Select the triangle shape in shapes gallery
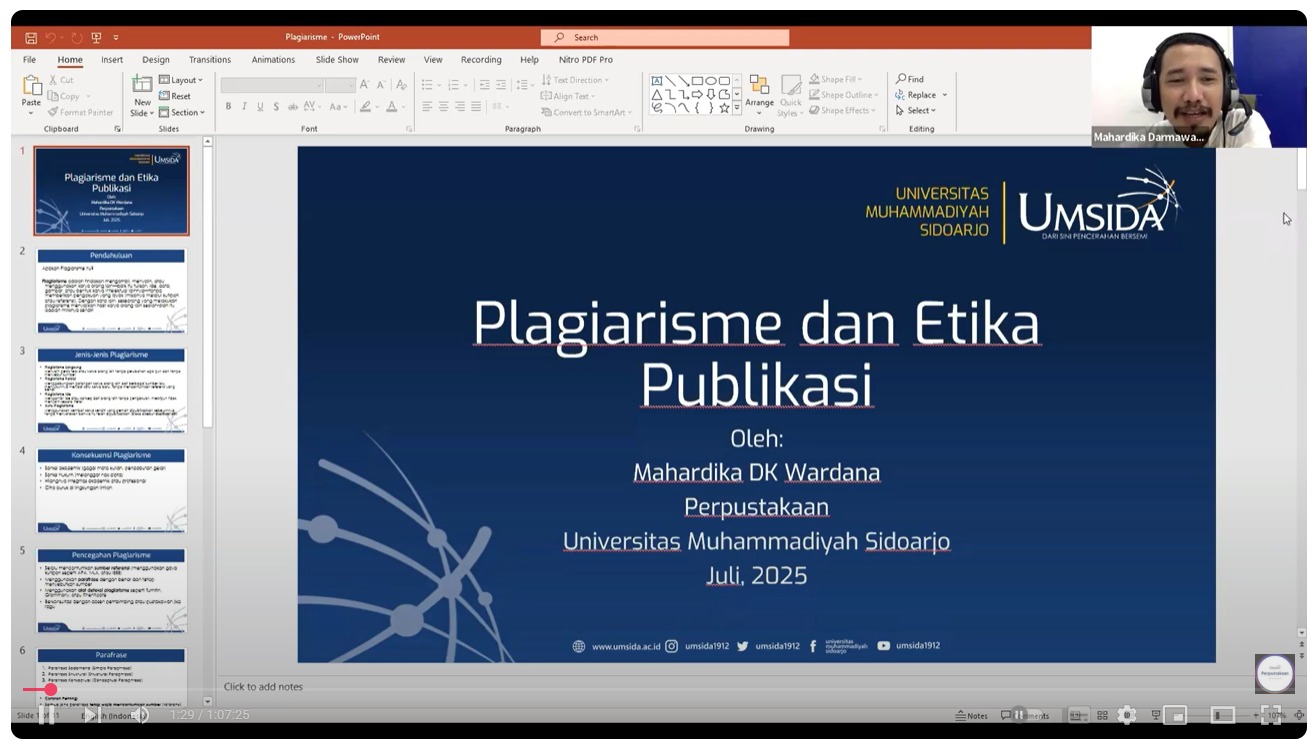 click(657, 94)
